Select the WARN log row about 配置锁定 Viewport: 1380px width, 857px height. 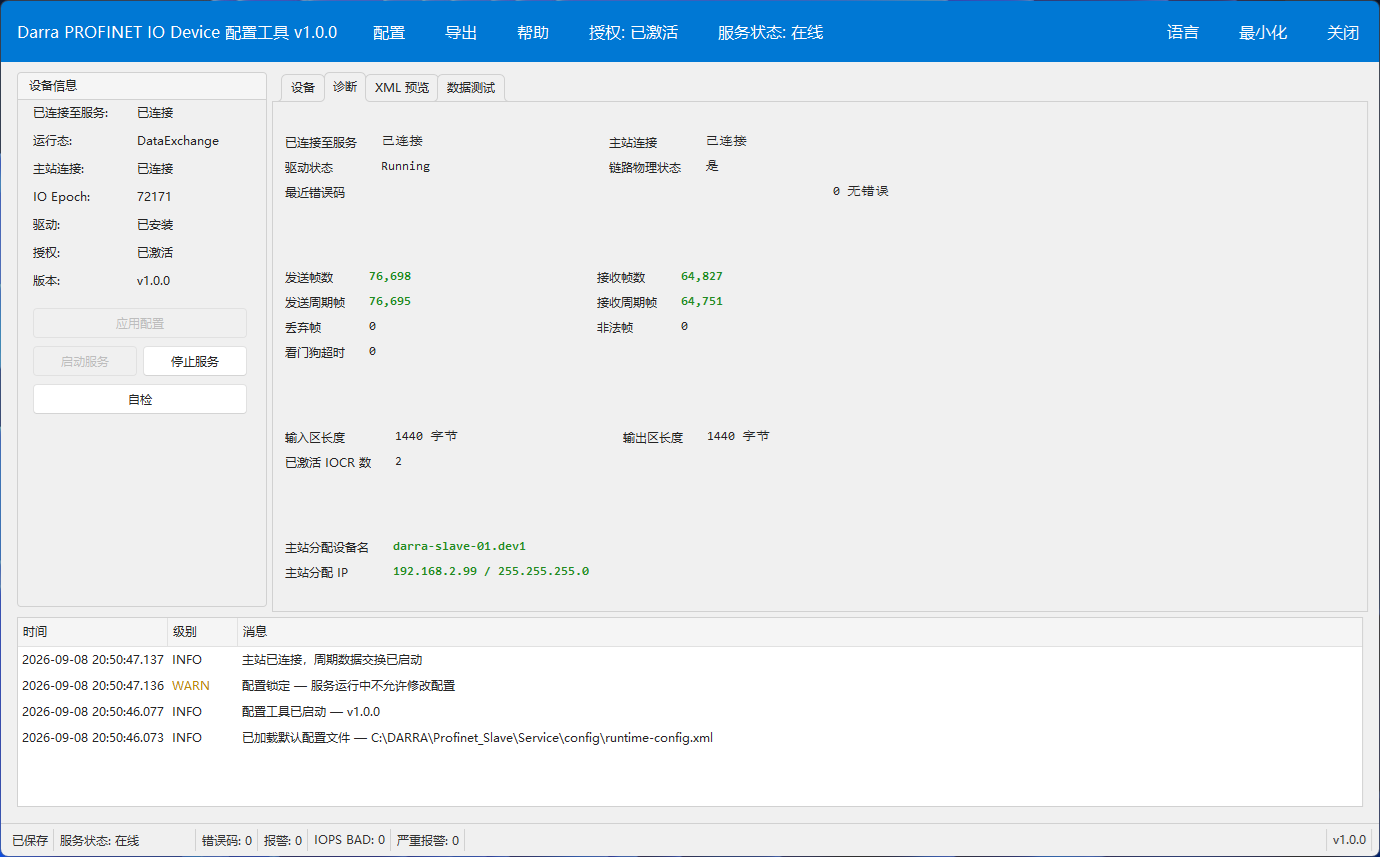[690, 686]
